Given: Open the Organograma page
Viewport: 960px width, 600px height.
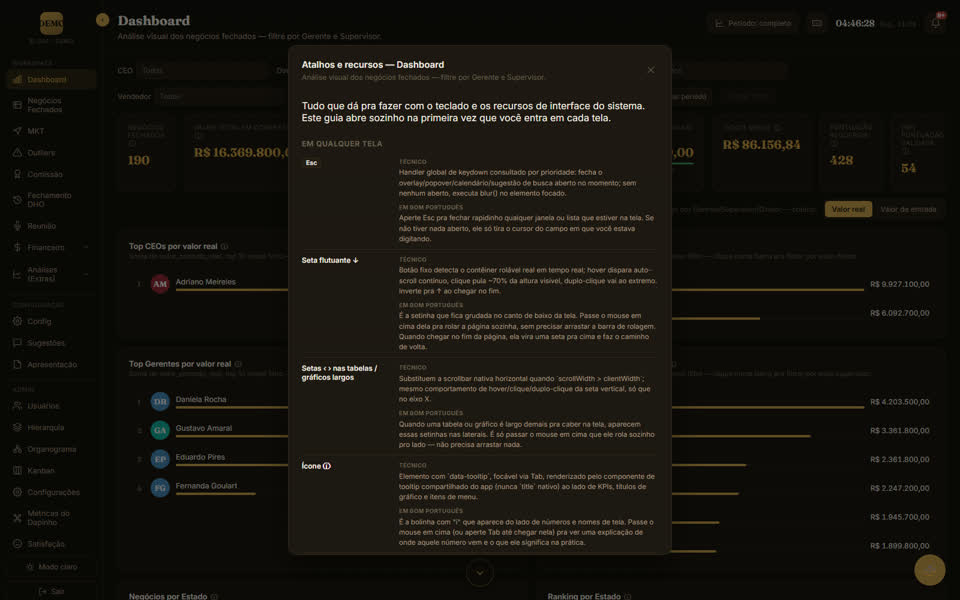Looking at the screenshot, I should 51,449.
